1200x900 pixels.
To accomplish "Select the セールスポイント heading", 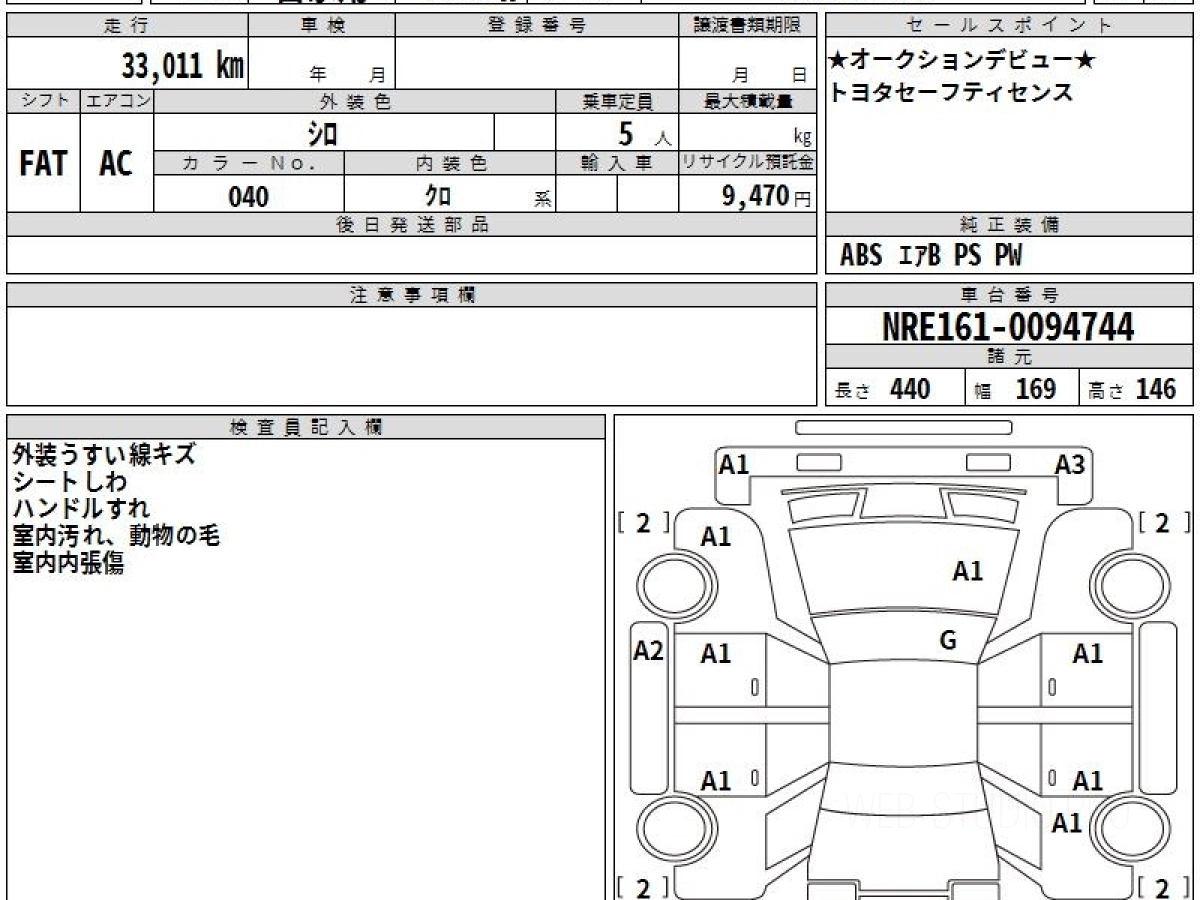I will [x=1009, y=26].
